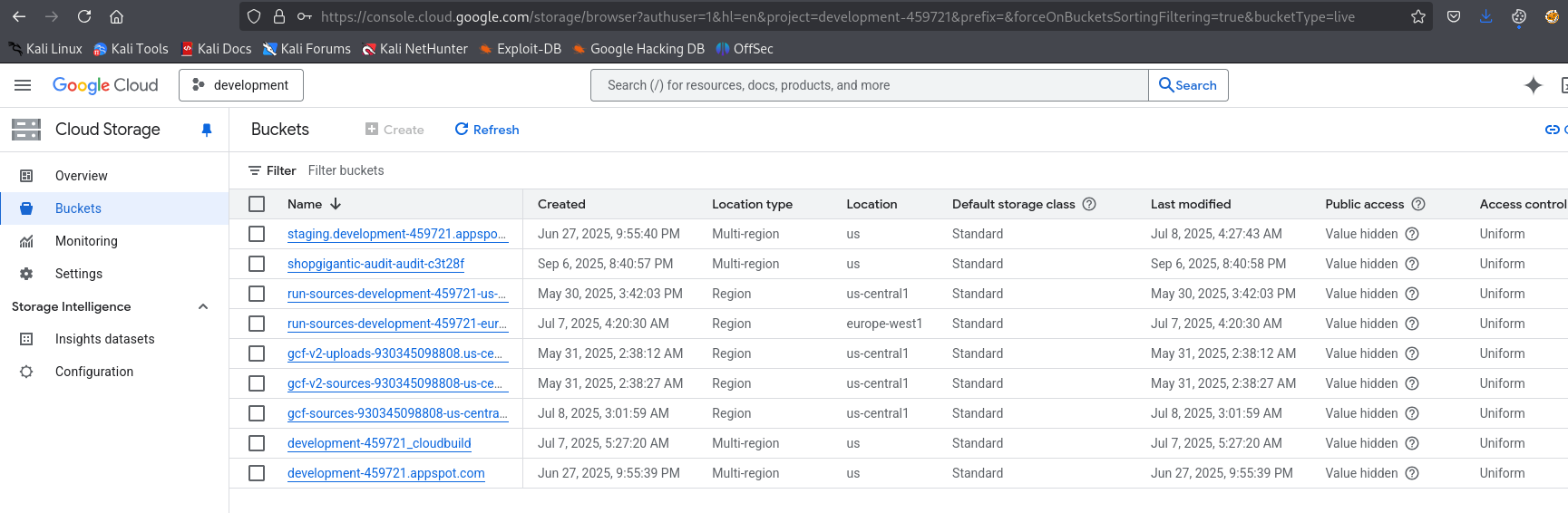Sort by Last modified column header
The height and width of the screenshot is (513, 1568).
pyautogui.click(x=1191, y=204)
